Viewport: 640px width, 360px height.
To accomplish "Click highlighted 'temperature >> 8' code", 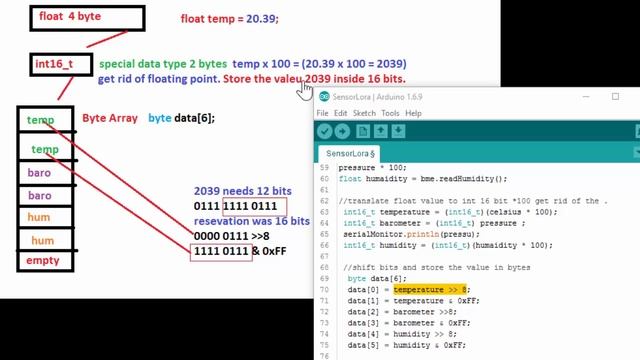I will coord(430,289).
